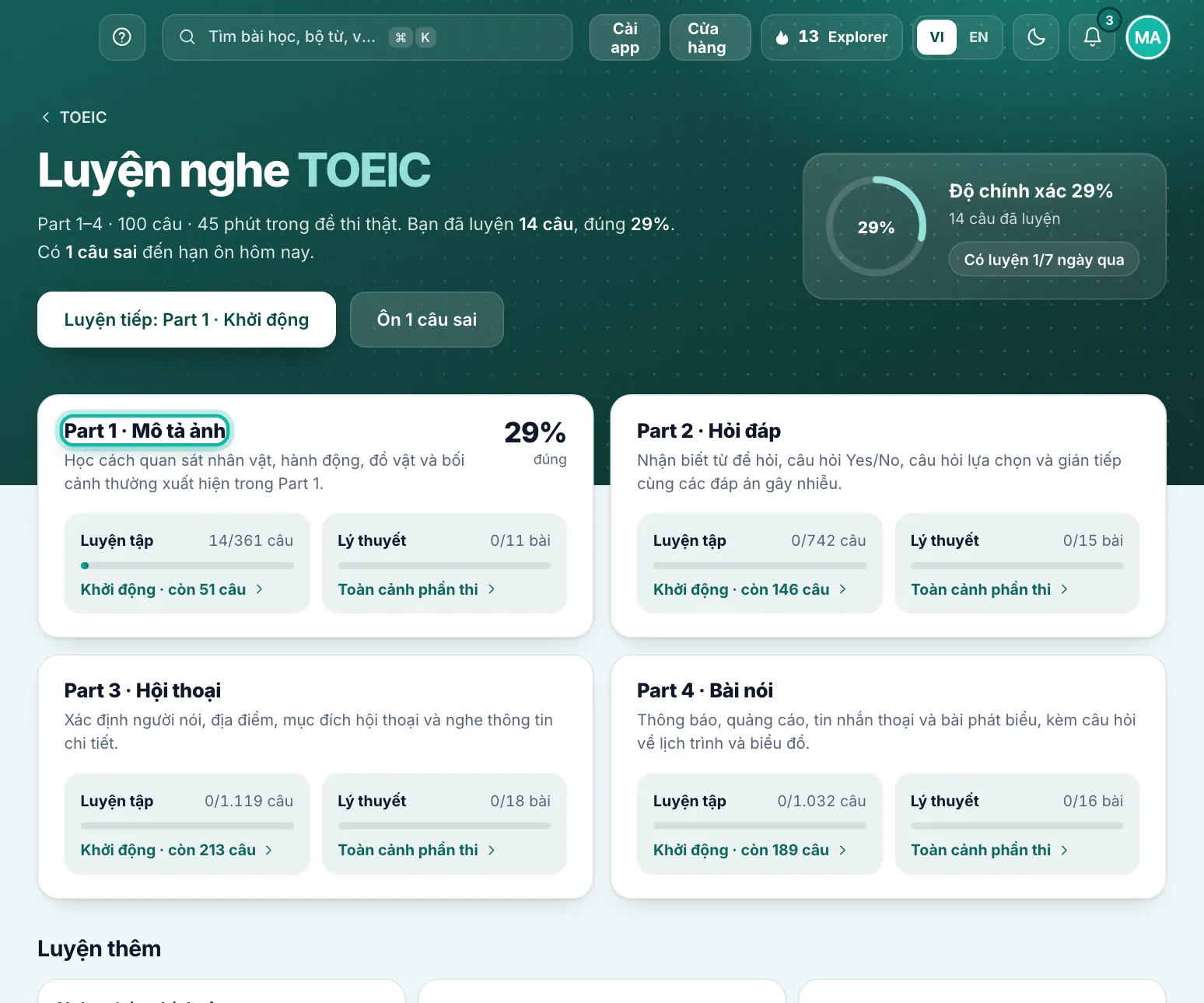Click the back chevron beside TOEIC
This screenshot has height=1003, width=1204.
click(x=45, y=117)
